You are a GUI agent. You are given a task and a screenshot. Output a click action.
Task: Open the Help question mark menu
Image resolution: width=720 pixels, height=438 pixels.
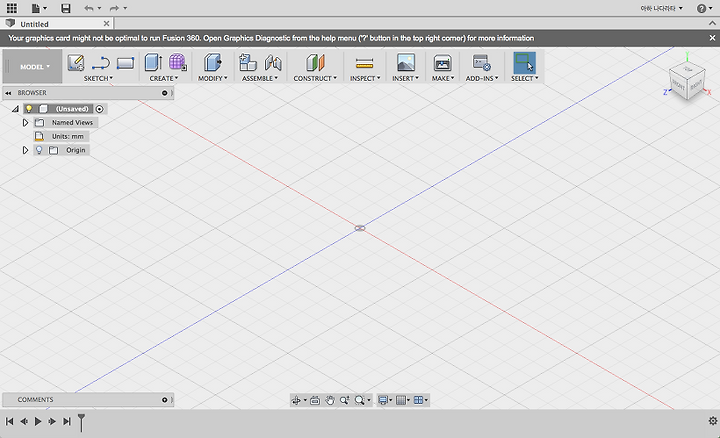coord(704,8)
